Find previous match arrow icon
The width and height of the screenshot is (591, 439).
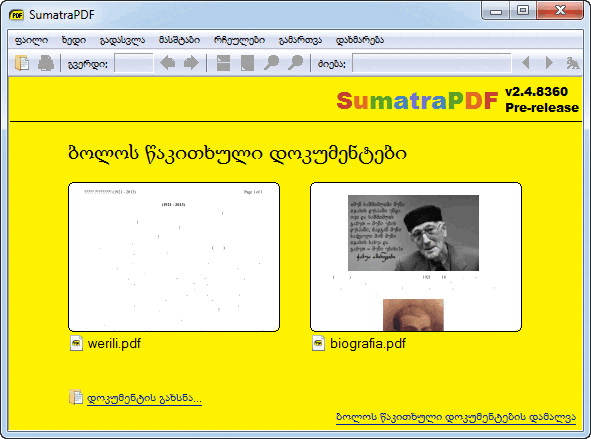coord(526,63)
